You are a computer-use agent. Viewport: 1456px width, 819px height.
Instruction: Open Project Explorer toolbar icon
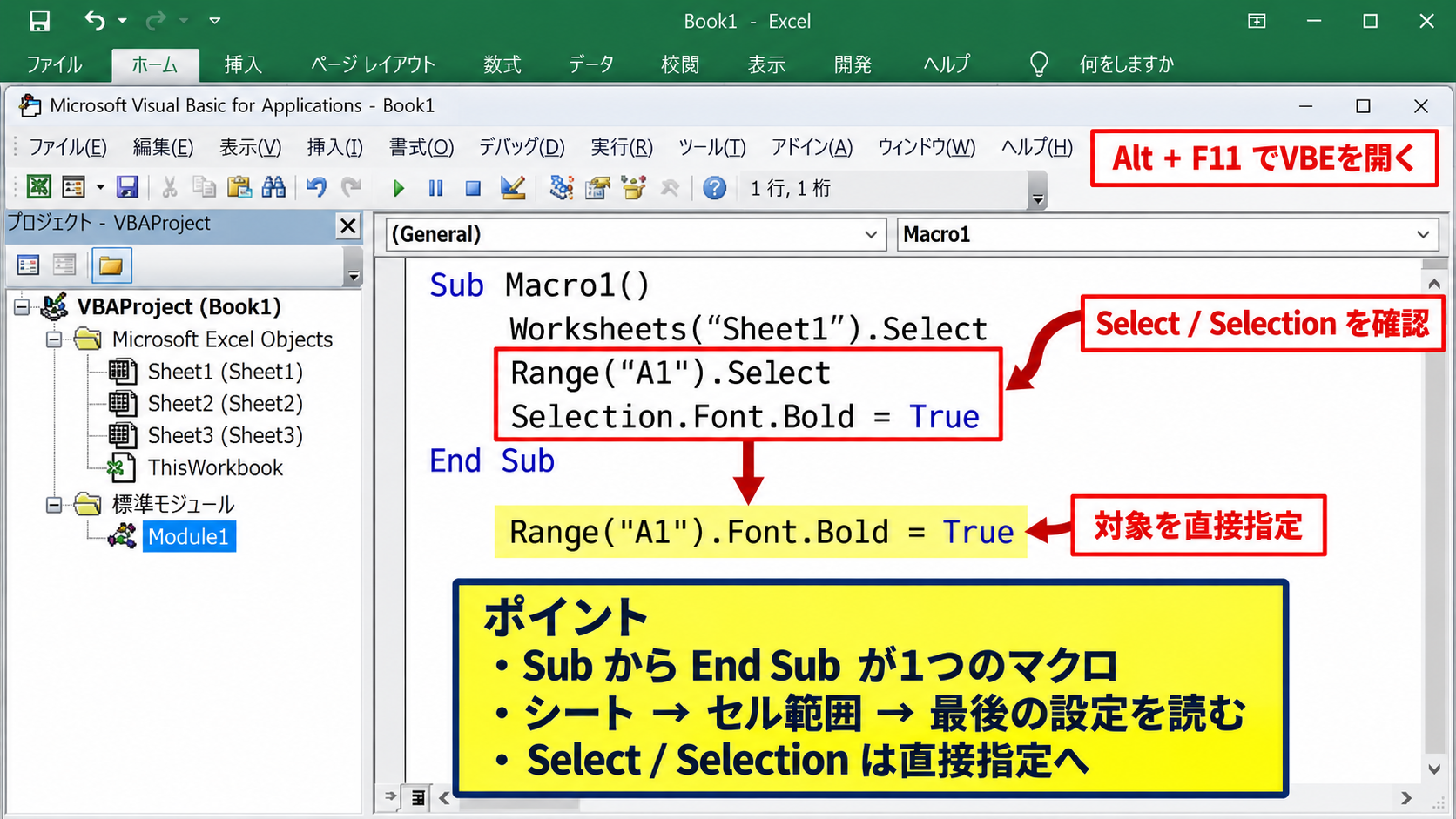point(561,187)
